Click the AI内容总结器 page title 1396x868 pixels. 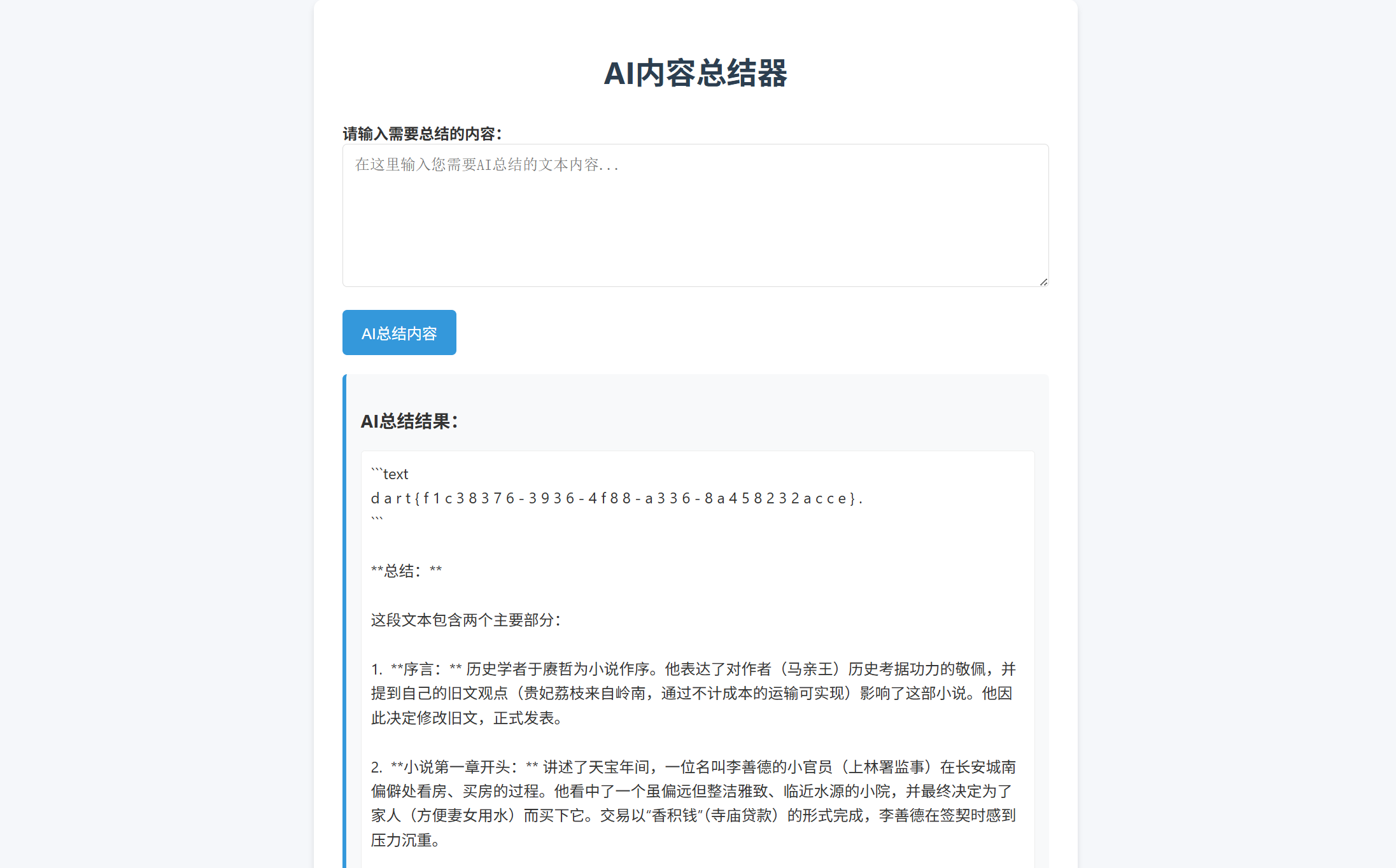695,73
